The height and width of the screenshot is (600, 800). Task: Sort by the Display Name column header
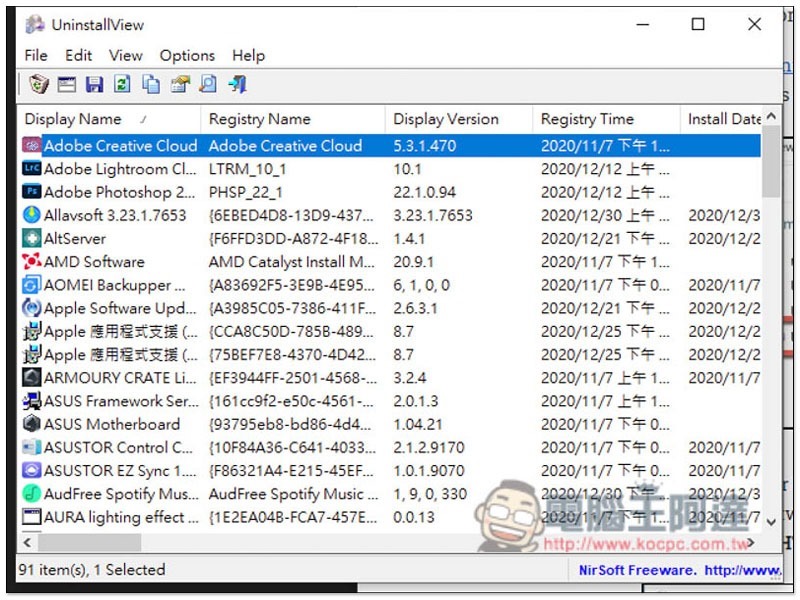[x=109, y=119]
